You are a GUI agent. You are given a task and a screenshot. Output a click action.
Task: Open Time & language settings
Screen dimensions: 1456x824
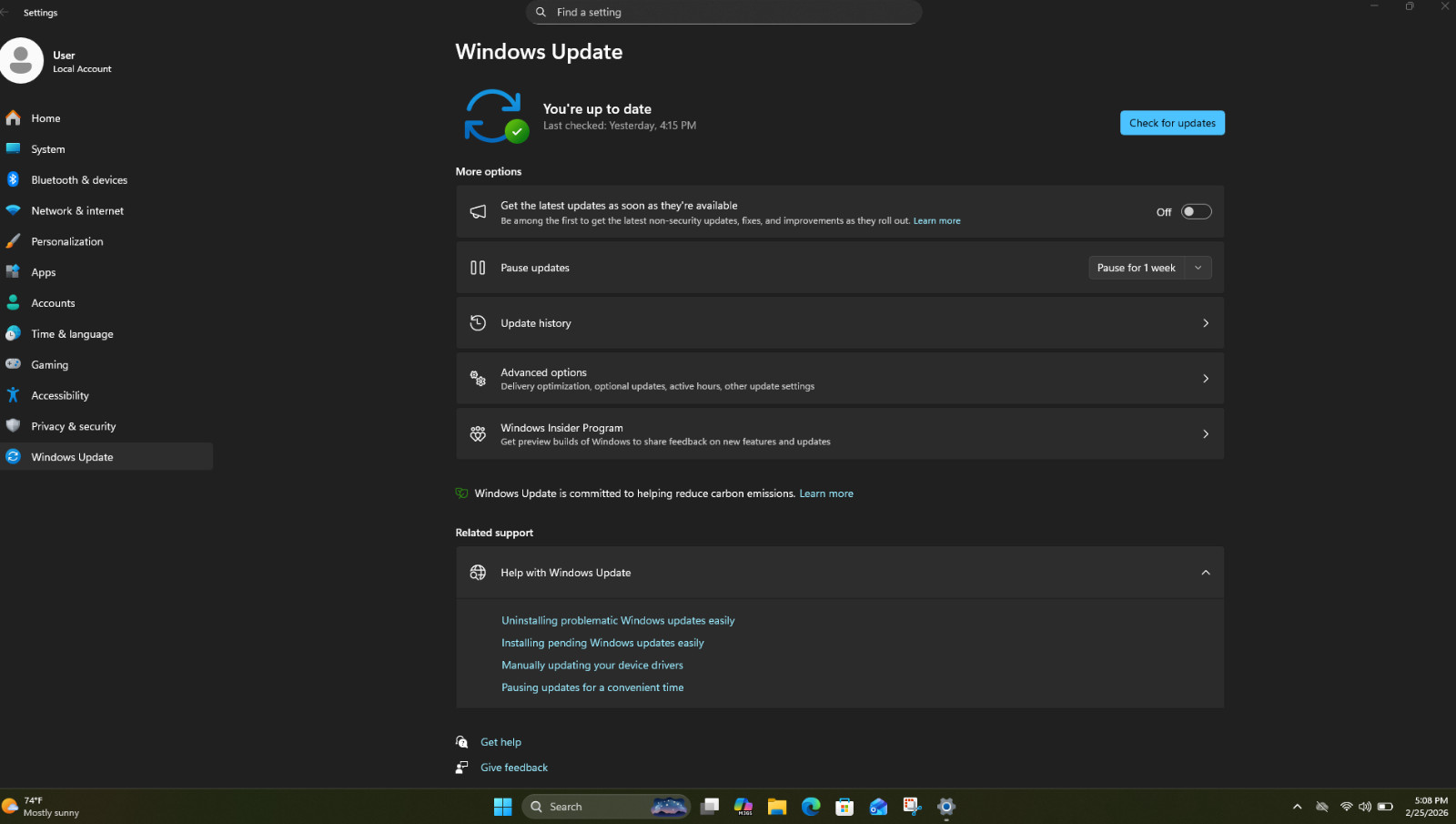[106, 334]
